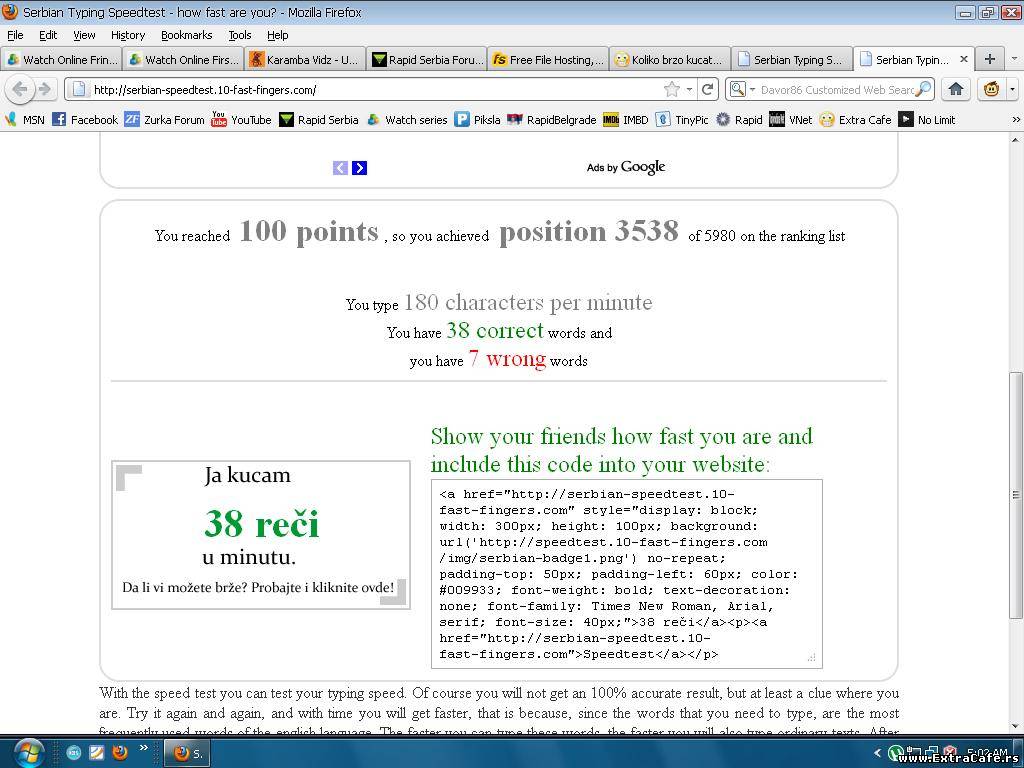The width and height of the screenshot is (1024, 768).
Task: Open the IMDB bookmark
Action: [626, 119]
